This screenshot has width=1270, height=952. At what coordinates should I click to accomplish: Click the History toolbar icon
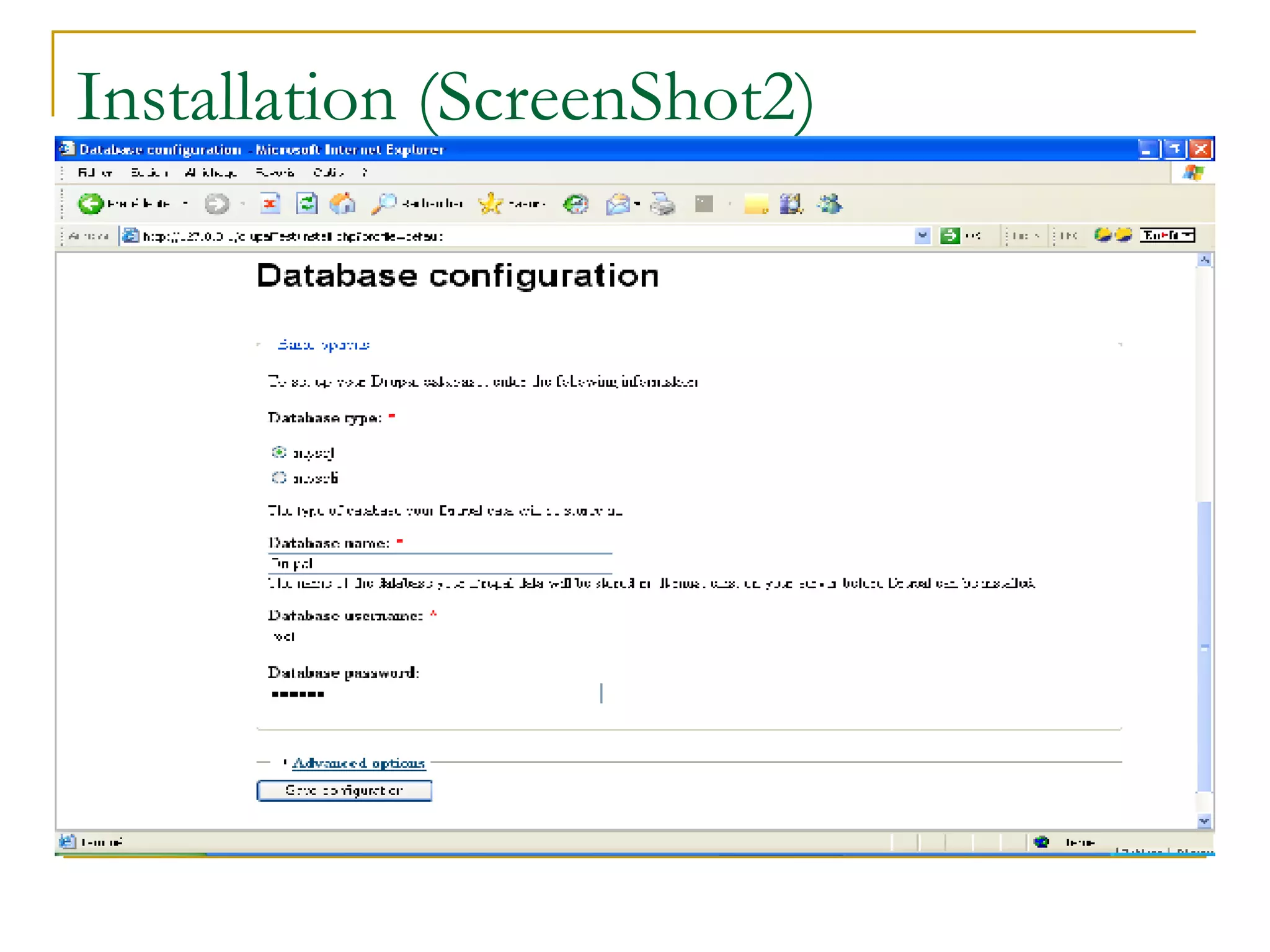575,203
